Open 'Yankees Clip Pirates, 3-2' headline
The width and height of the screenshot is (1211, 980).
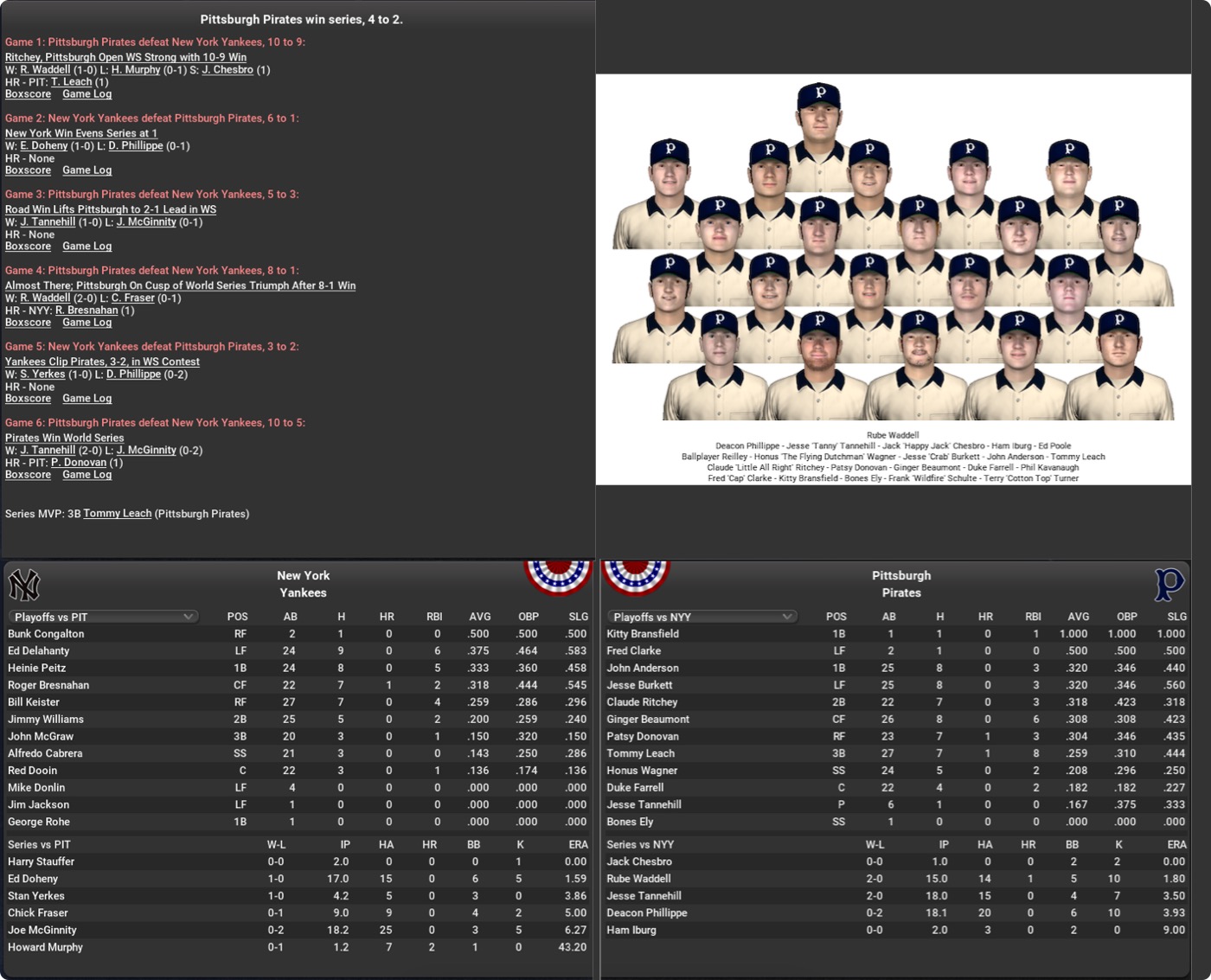[102, 362]
